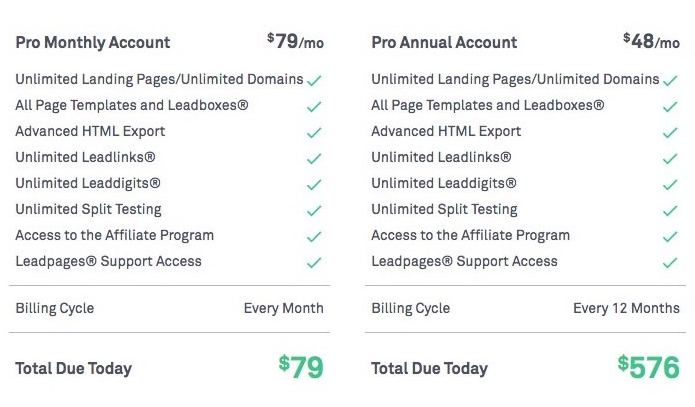Select the Pro Monthly Account heading
695x407 pixels.
(93, 43)
